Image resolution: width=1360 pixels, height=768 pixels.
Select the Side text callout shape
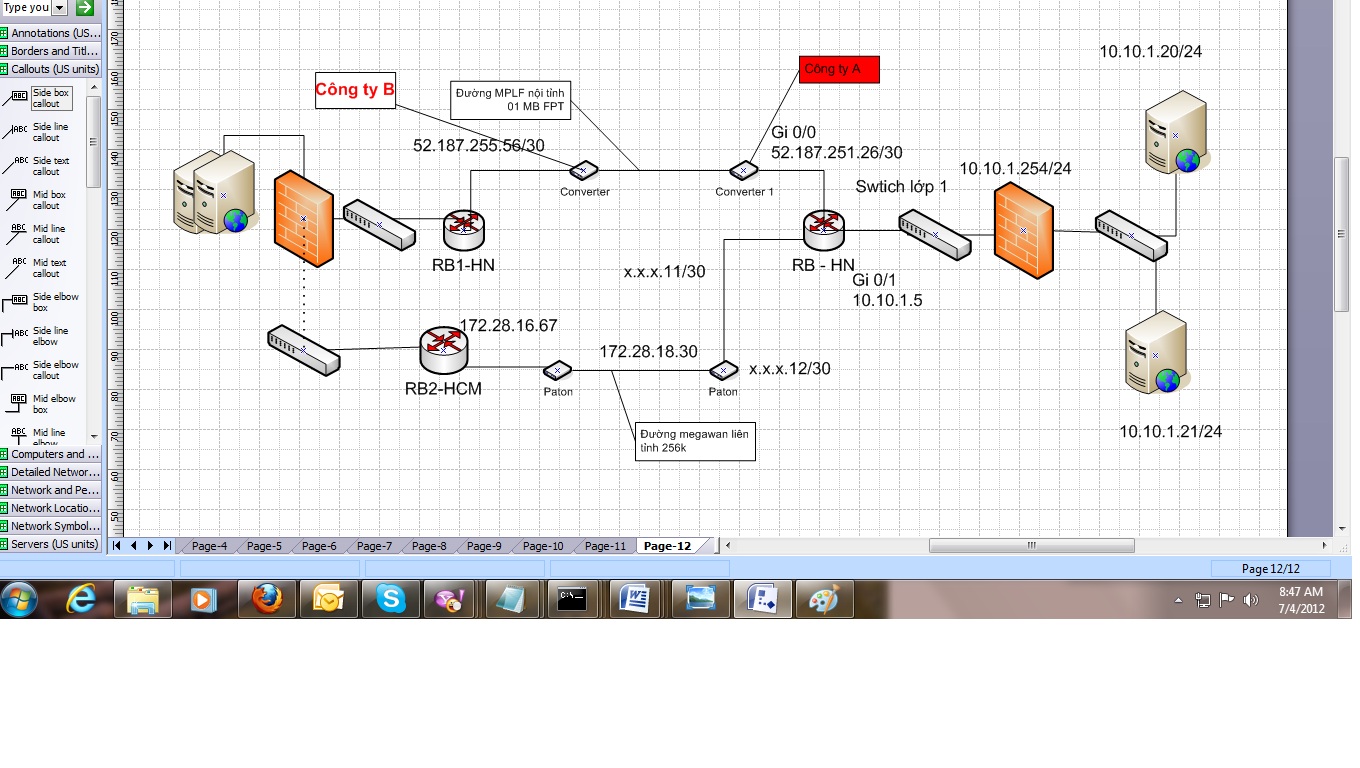(x=50, y=166)
